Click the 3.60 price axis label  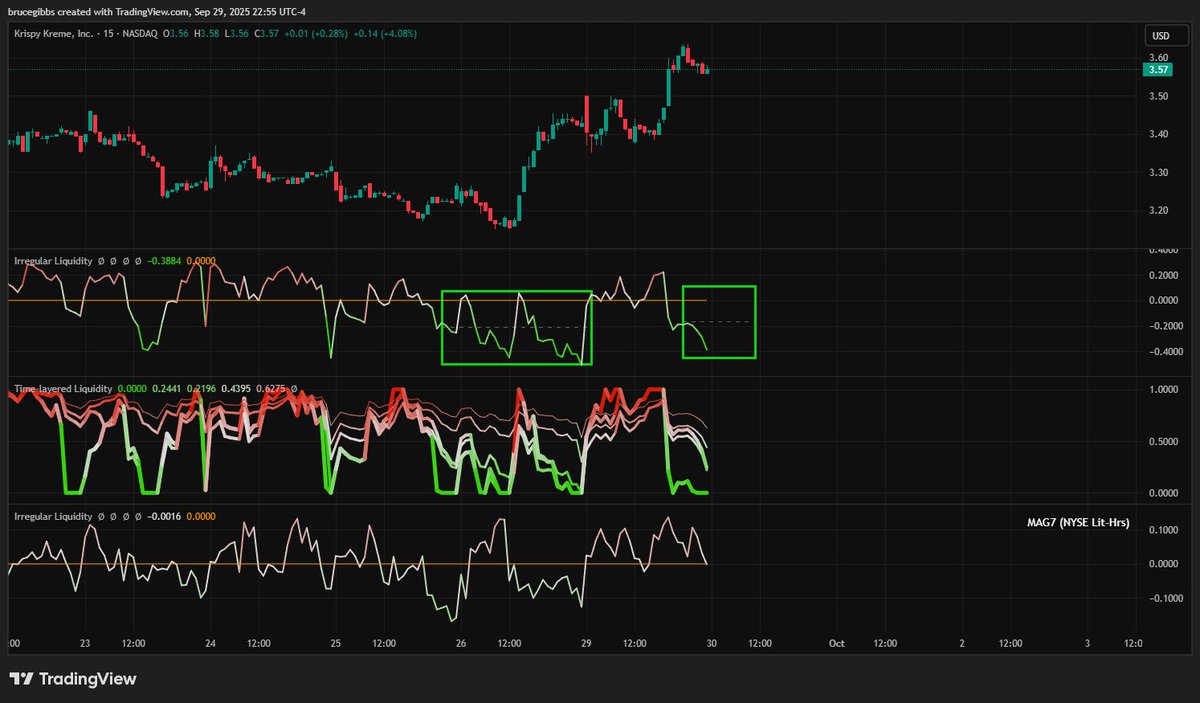(1159, 58)
